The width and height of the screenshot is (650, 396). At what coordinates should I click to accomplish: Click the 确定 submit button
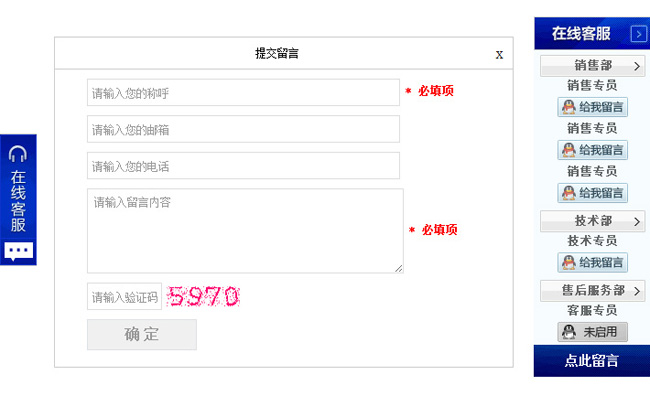click(142, 334)
